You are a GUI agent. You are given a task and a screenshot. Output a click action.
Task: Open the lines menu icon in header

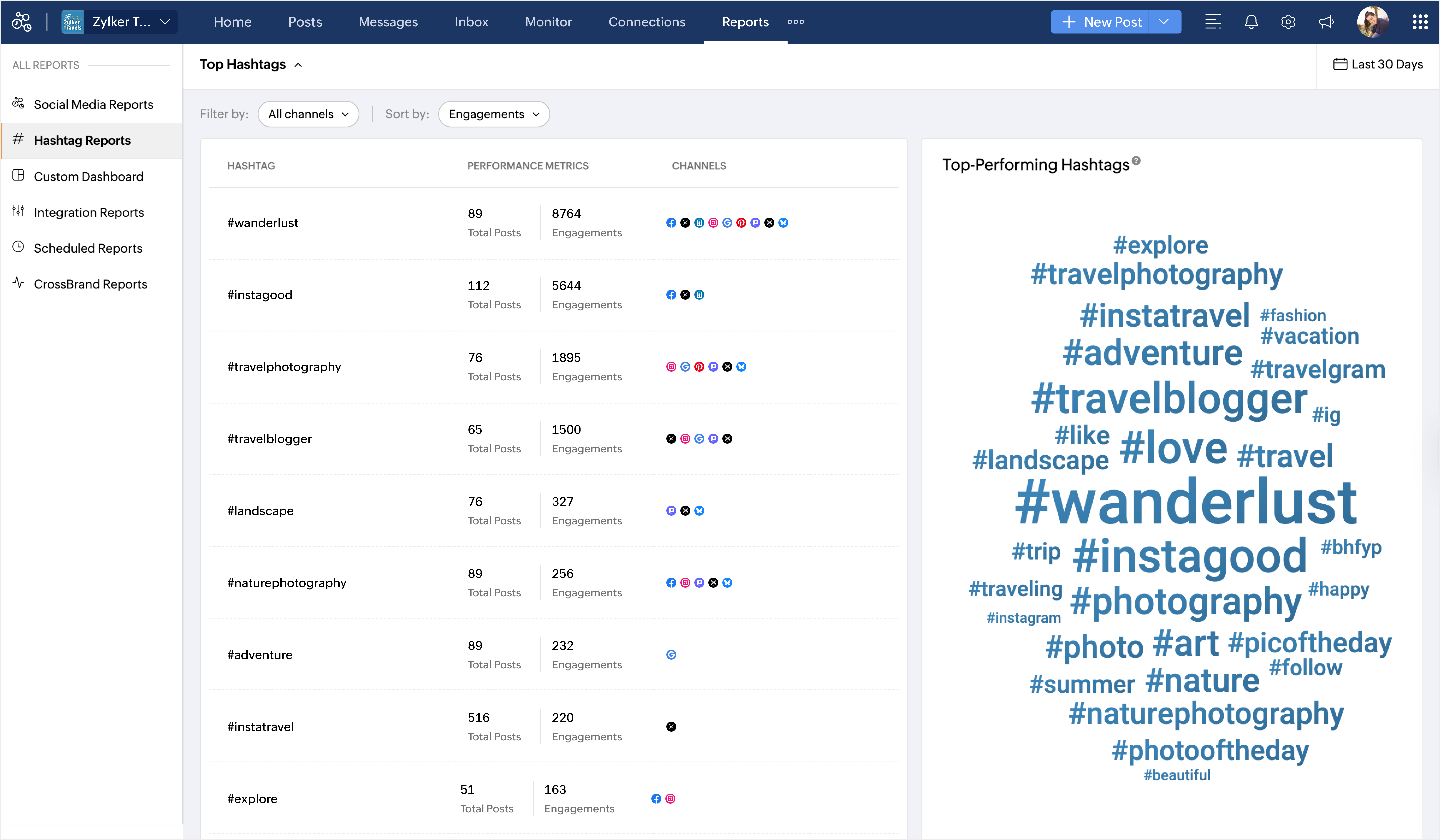pyautogui.click(x=1213, y=22)
